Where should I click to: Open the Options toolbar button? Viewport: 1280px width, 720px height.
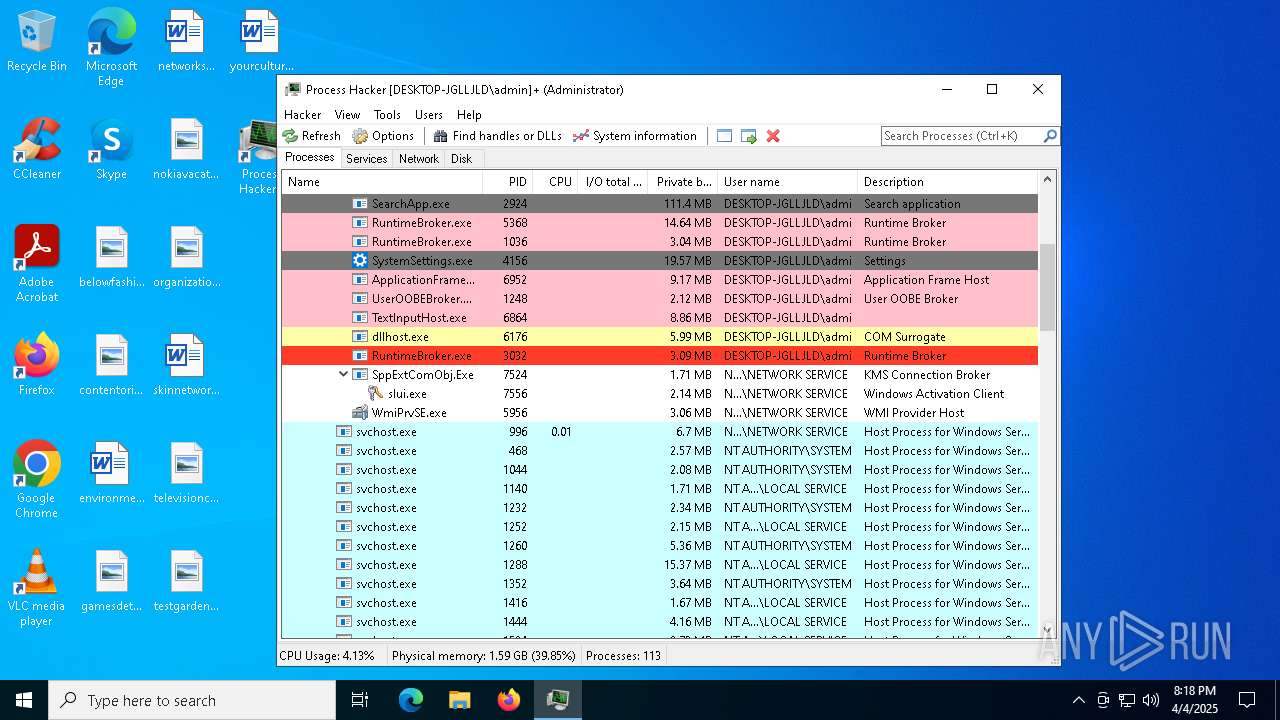point(383,136)
